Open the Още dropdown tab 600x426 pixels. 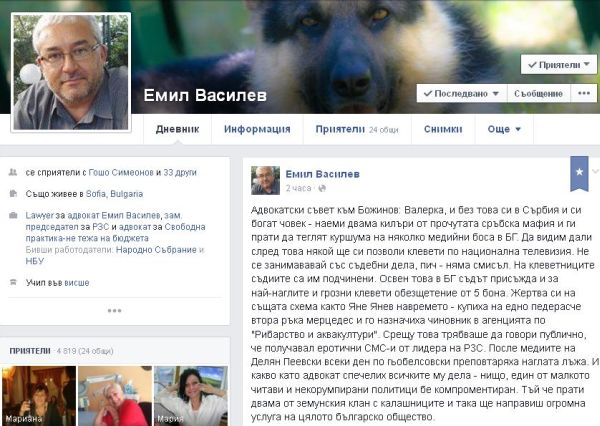tap(504, 129)
